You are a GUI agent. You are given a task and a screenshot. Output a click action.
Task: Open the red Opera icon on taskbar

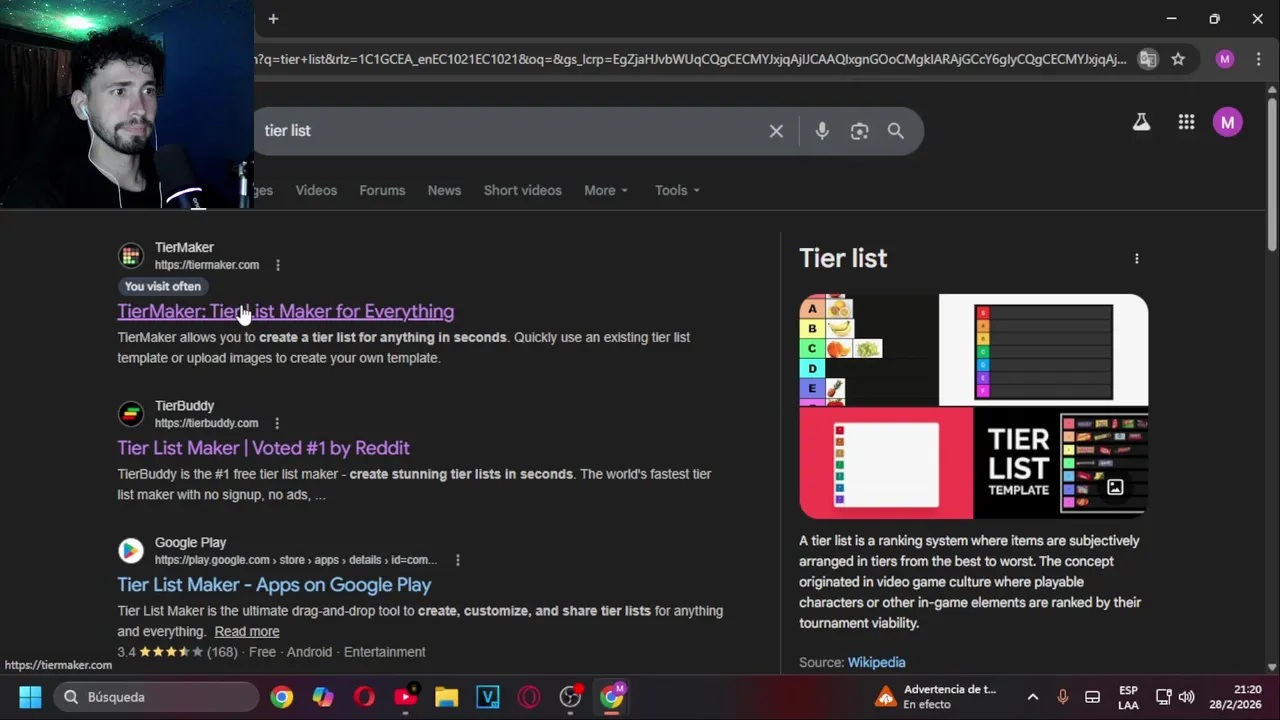(x=364, y=697)
